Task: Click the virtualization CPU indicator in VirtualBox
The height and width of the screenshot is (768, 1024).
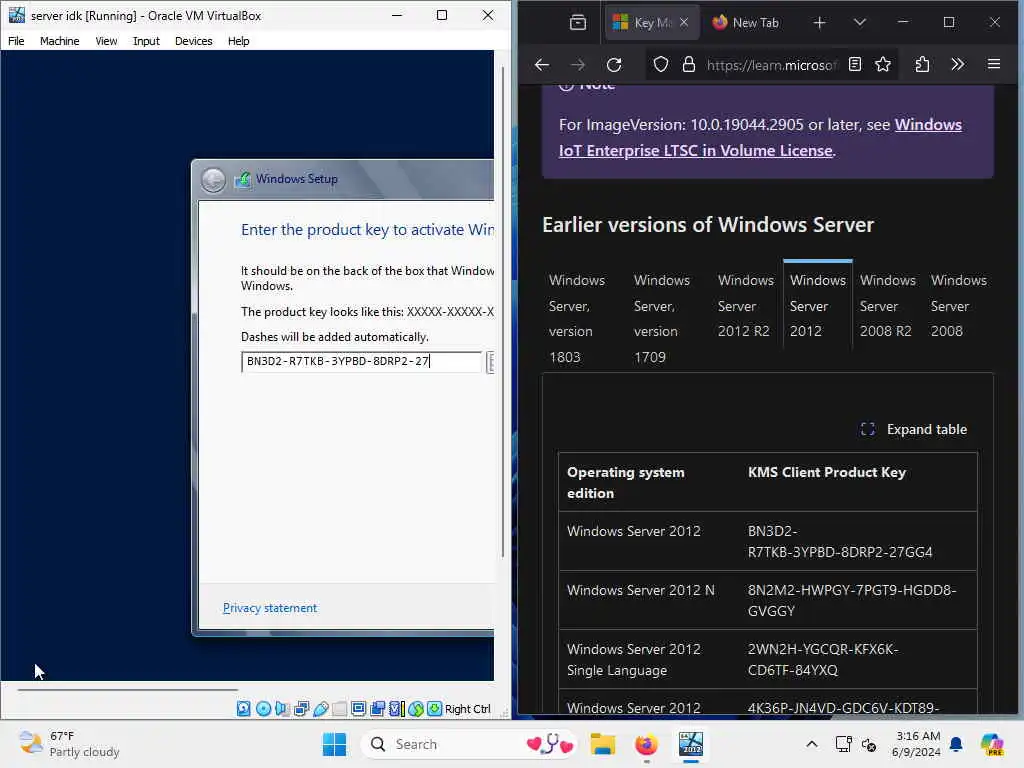Action: tap(396, 709)
